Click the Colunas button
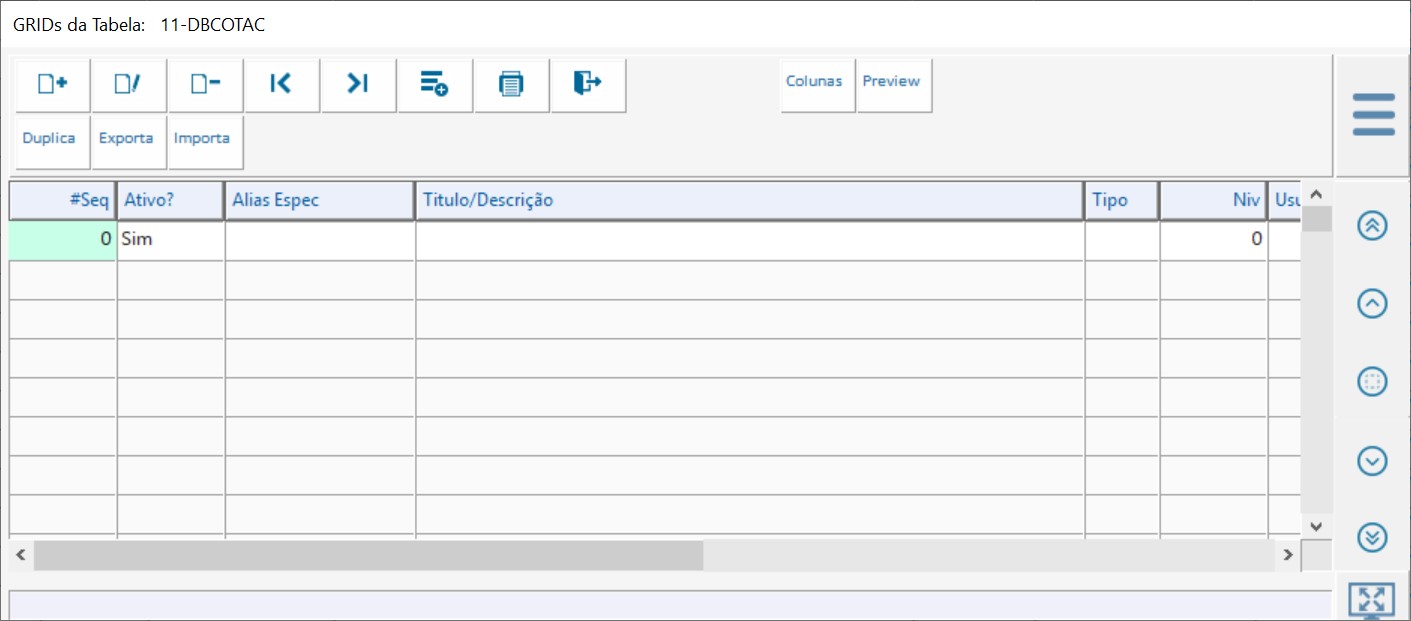Screen dimensions: 1411x621 pyautogui.click(x=814, y=82)
